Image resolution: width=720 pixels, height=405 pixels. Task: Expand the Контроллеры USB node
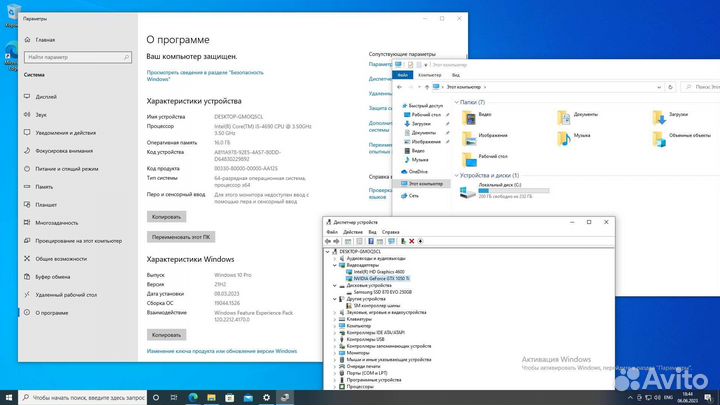point(335,339)
